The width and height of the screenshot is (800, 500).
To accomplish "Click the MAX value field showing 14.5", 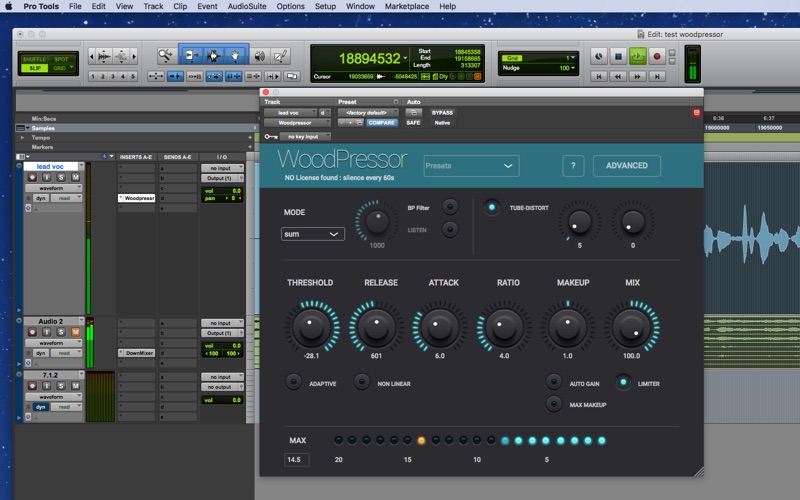I will pyautogui.click(x=296, y=460).
